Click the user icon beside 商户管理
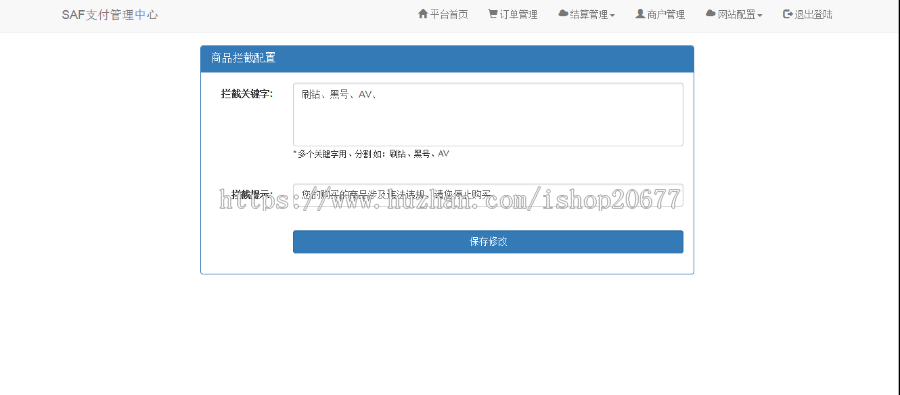Image resolution: width=900 pixels, height=395 pixels. click(x=640, y=14)
